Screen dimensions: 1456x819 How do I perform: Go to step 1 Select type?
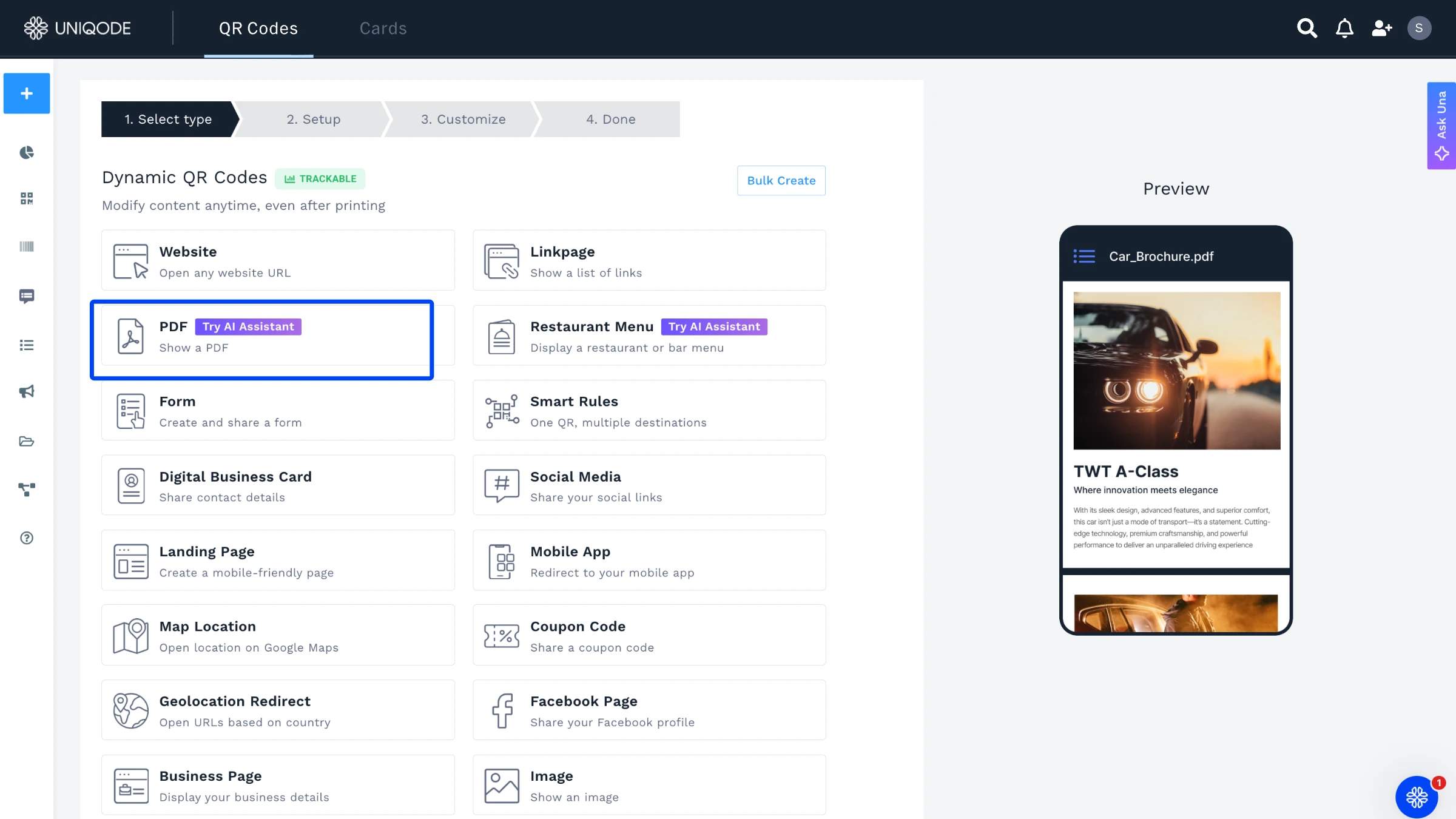tap(168, 119)
